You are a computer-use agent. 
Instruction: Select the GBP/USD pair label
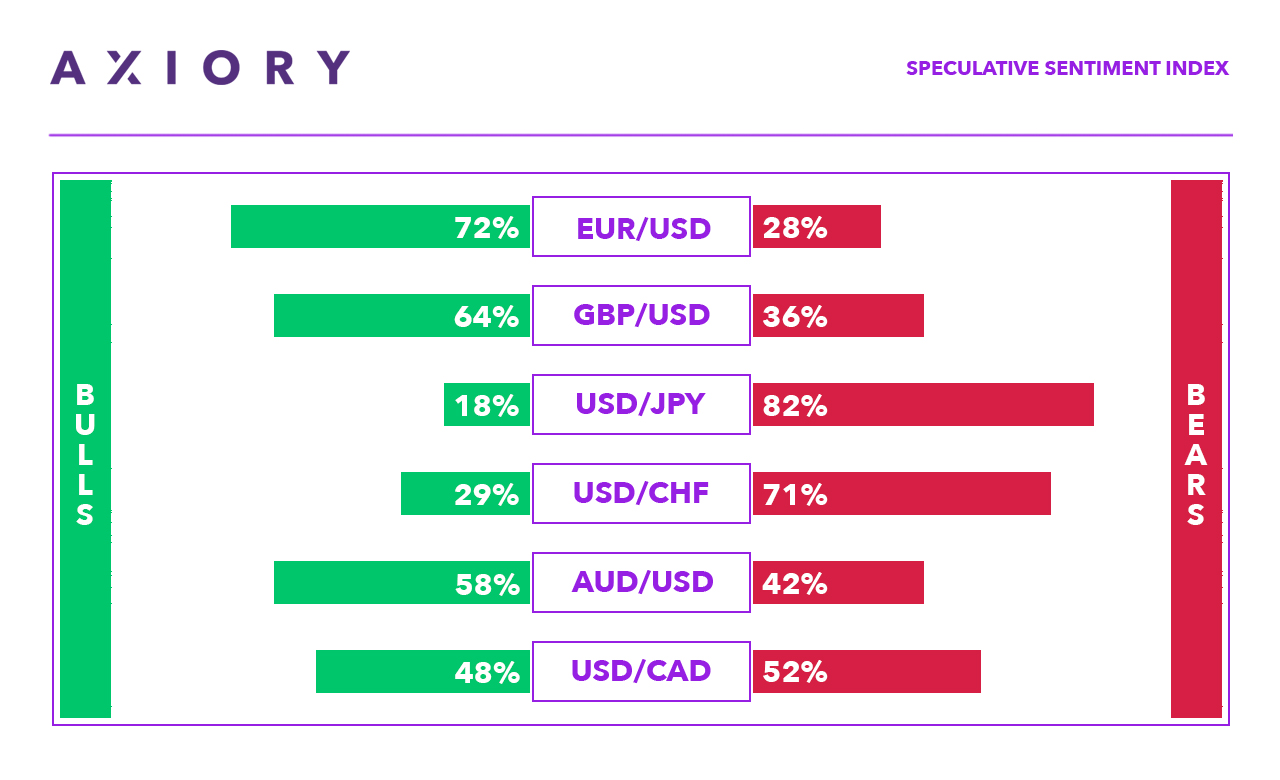[x=641, y=316]
